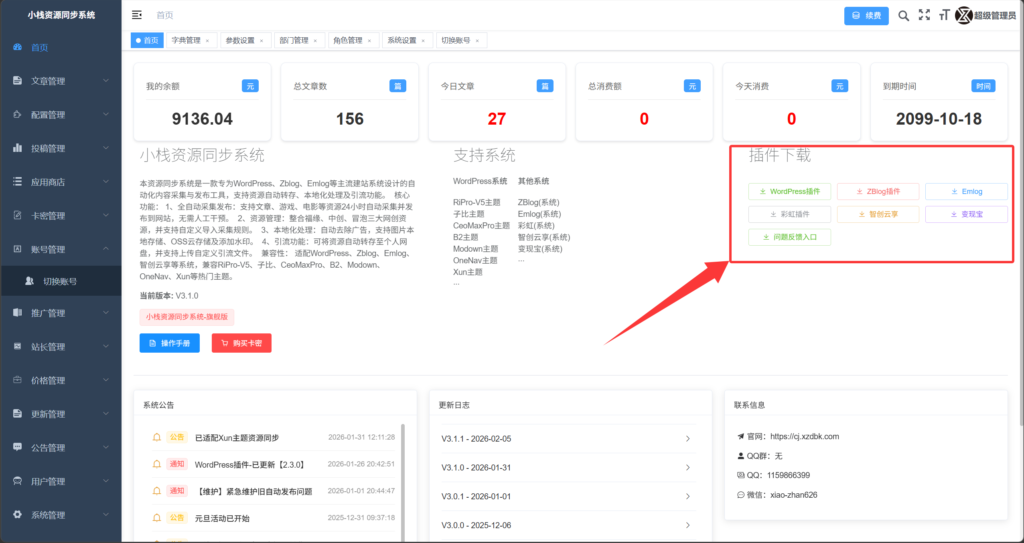This screenshot has height=543, width=1024.
Task: Collapse the 账号管理 sidebar menu
Action: point(61,249)
